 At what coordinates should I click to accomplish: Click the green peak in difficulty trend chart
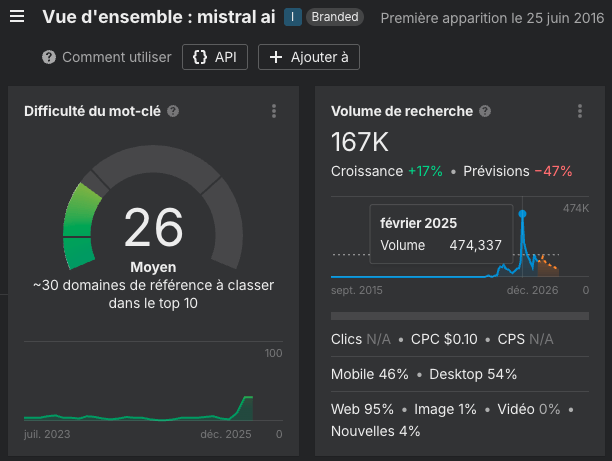(x=246, y=406)
